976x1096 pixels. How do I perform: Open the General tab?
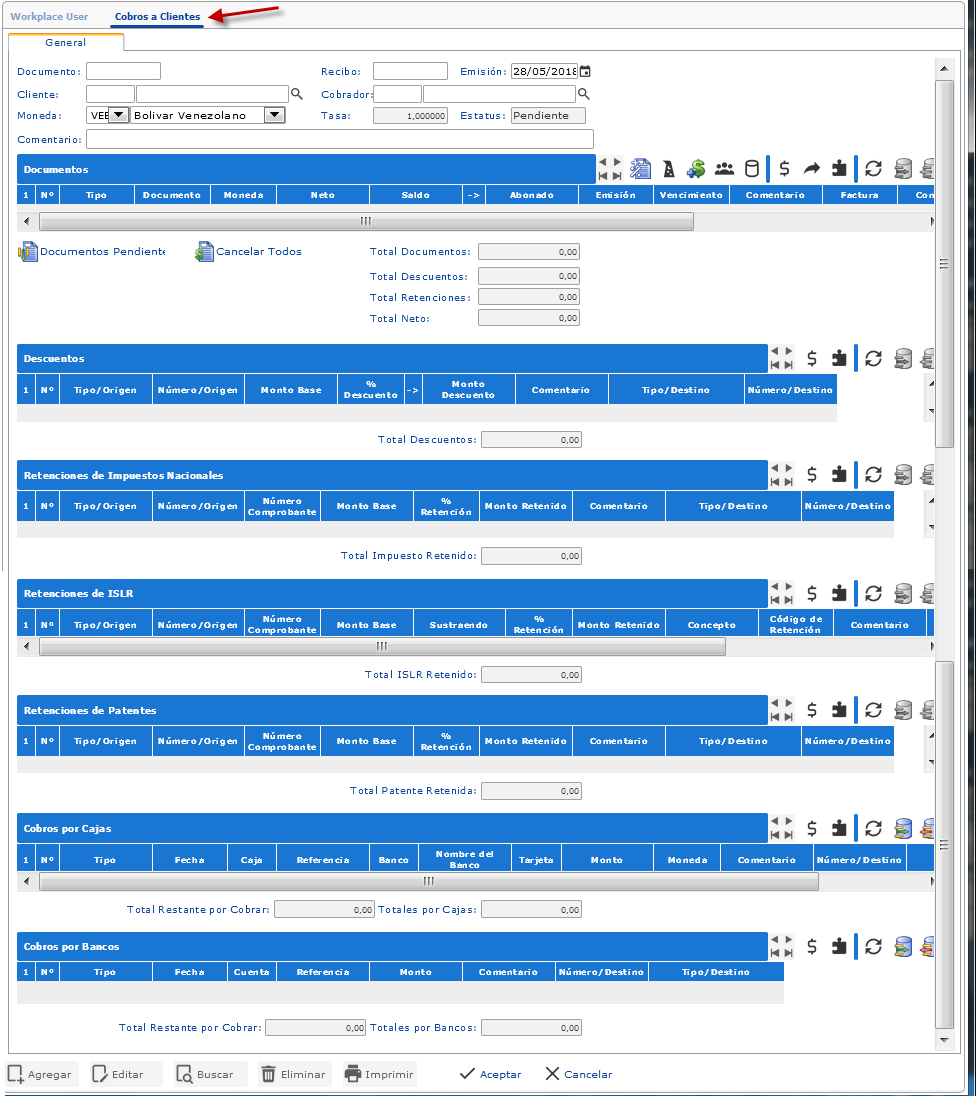pyautogui.click(x=66, y=43)
